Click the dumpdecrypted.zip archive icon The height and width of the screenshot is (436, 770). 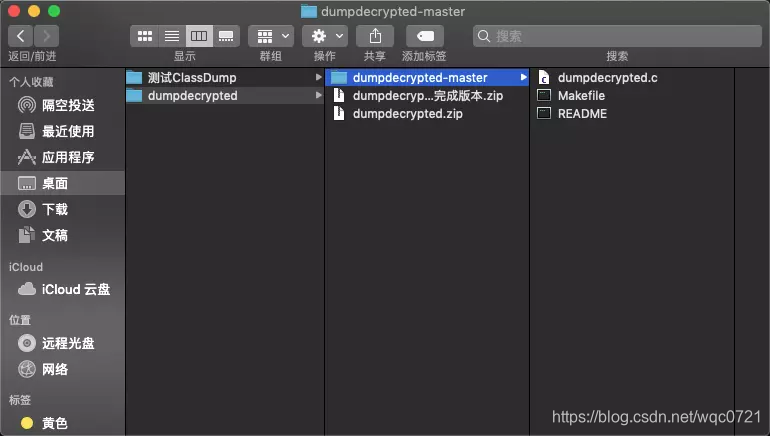pyautogui.click(x=339, y=113)
